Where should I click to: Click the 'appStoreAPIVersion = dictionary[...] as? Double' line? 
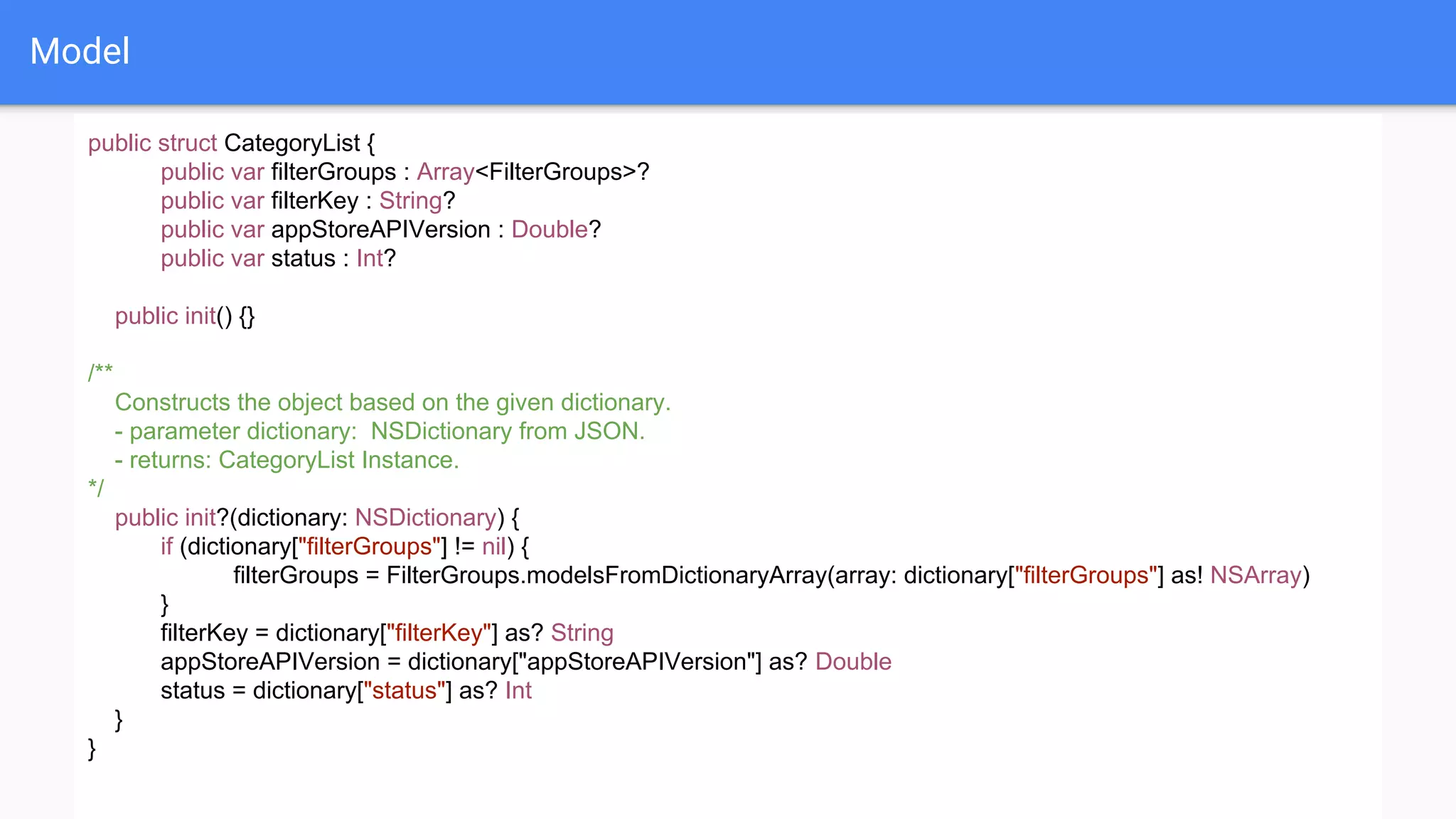(x=525, y=662)
